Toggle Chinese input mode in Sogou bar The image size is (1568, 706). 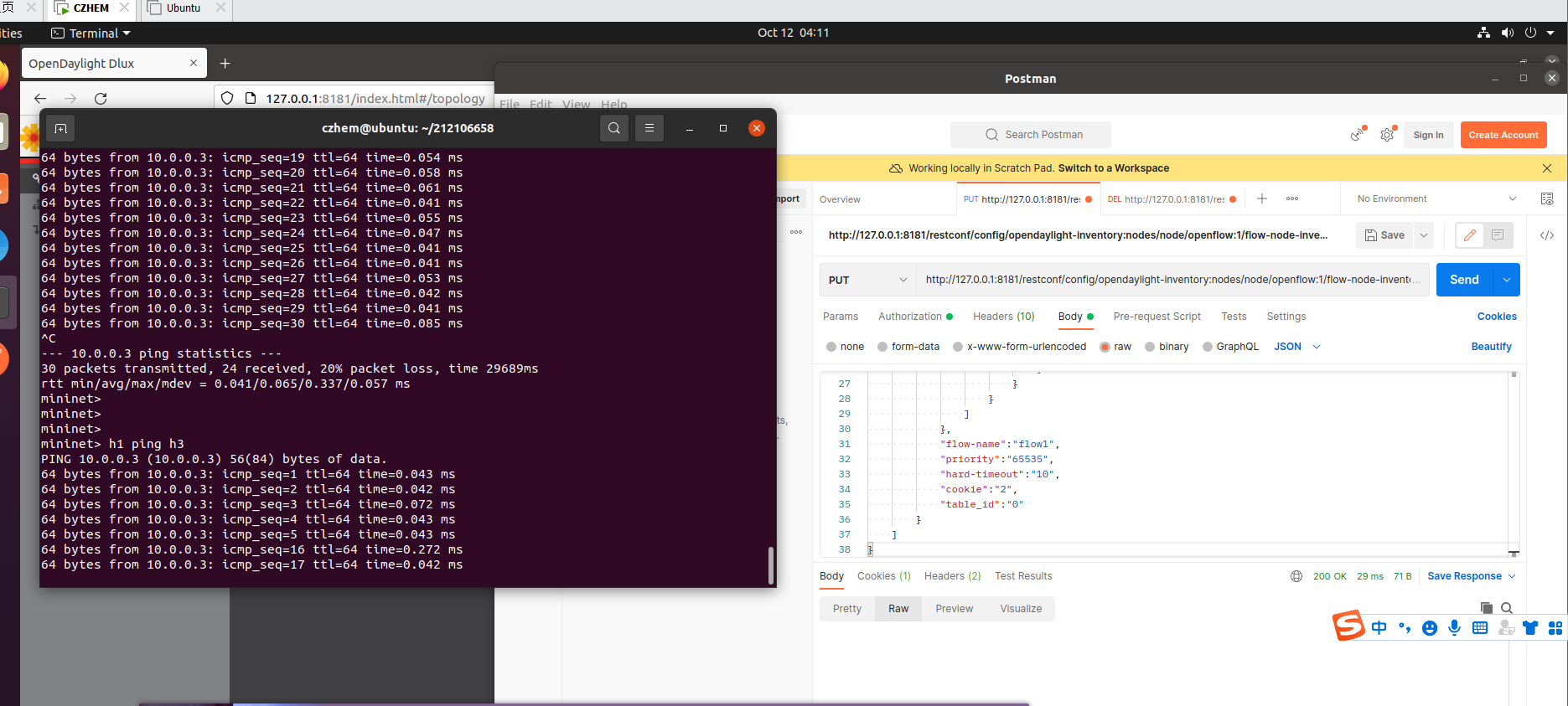click(x=1379, y=628)
